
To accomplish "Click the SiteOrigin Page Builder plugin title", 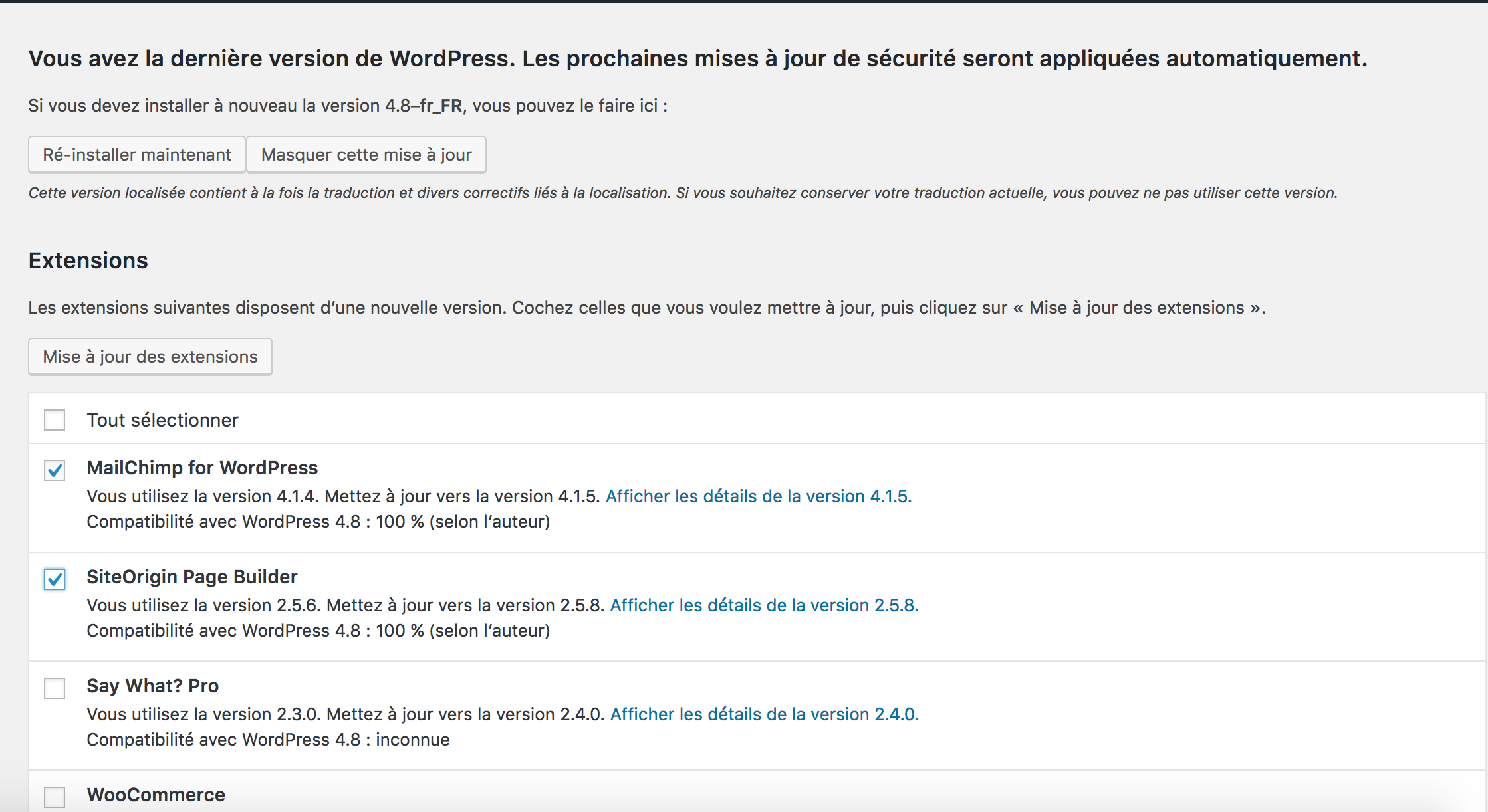I will pos(192,577).
